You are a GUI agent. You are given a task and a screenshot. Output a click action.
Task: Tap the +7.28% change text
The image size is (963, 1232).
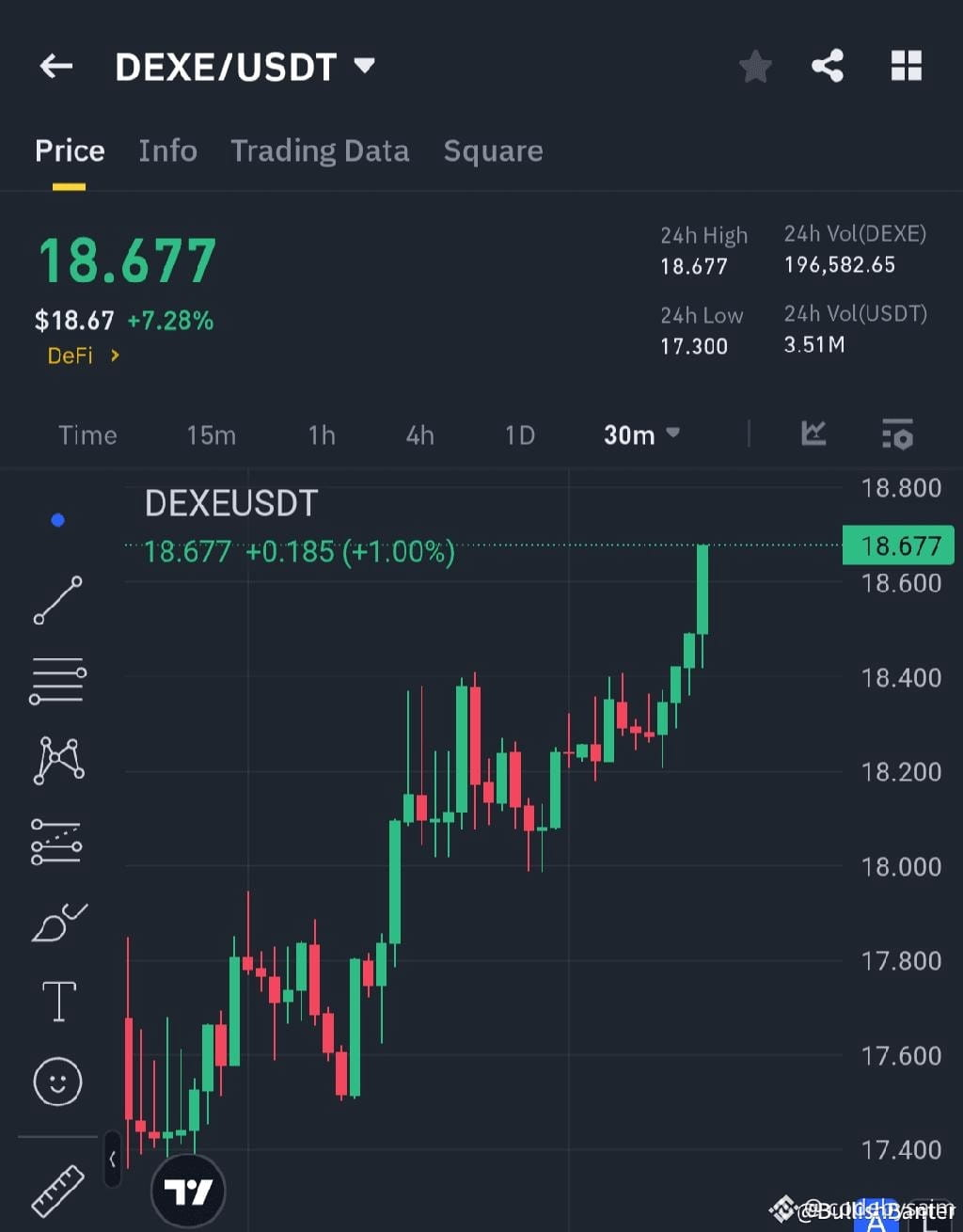pos(170,321)
